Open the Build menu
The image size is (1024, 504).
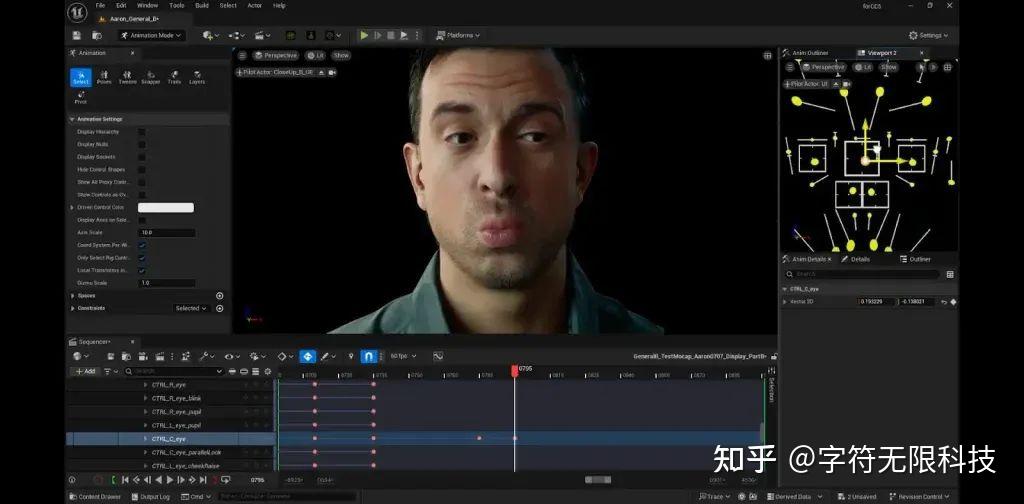pyautogui.click(x=202, y=5)
